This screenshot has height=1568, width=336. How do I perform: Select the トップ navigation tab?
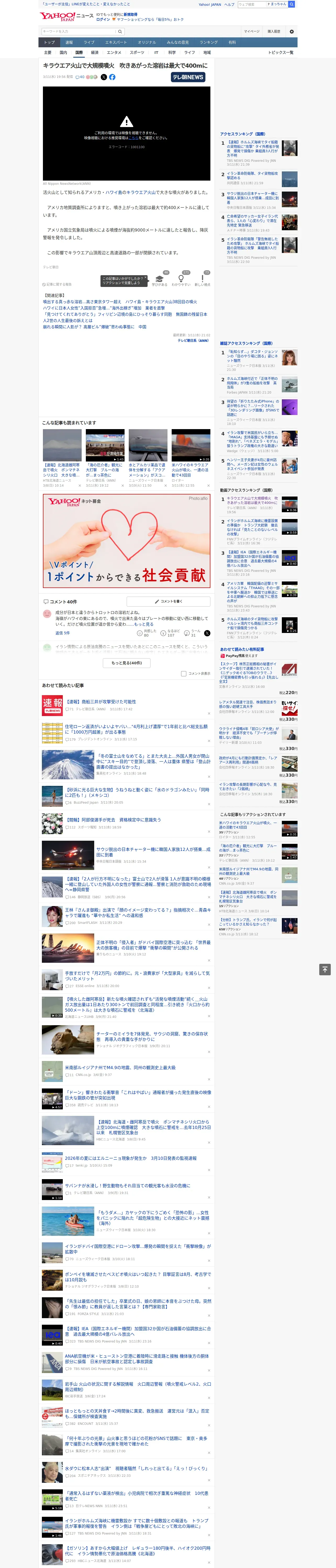pyautogui.click(x=49, y=43)
